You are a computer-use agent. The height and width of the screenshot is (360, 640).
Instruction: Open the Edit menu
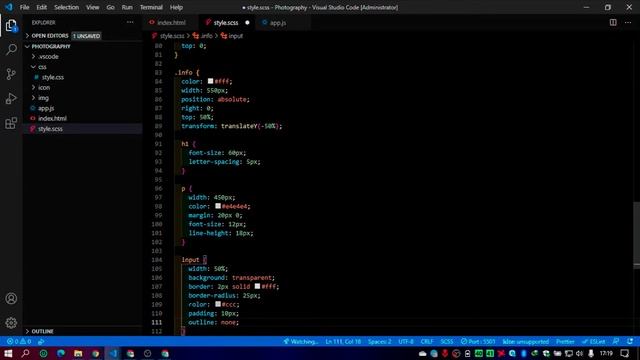click(x=42, y=7)
